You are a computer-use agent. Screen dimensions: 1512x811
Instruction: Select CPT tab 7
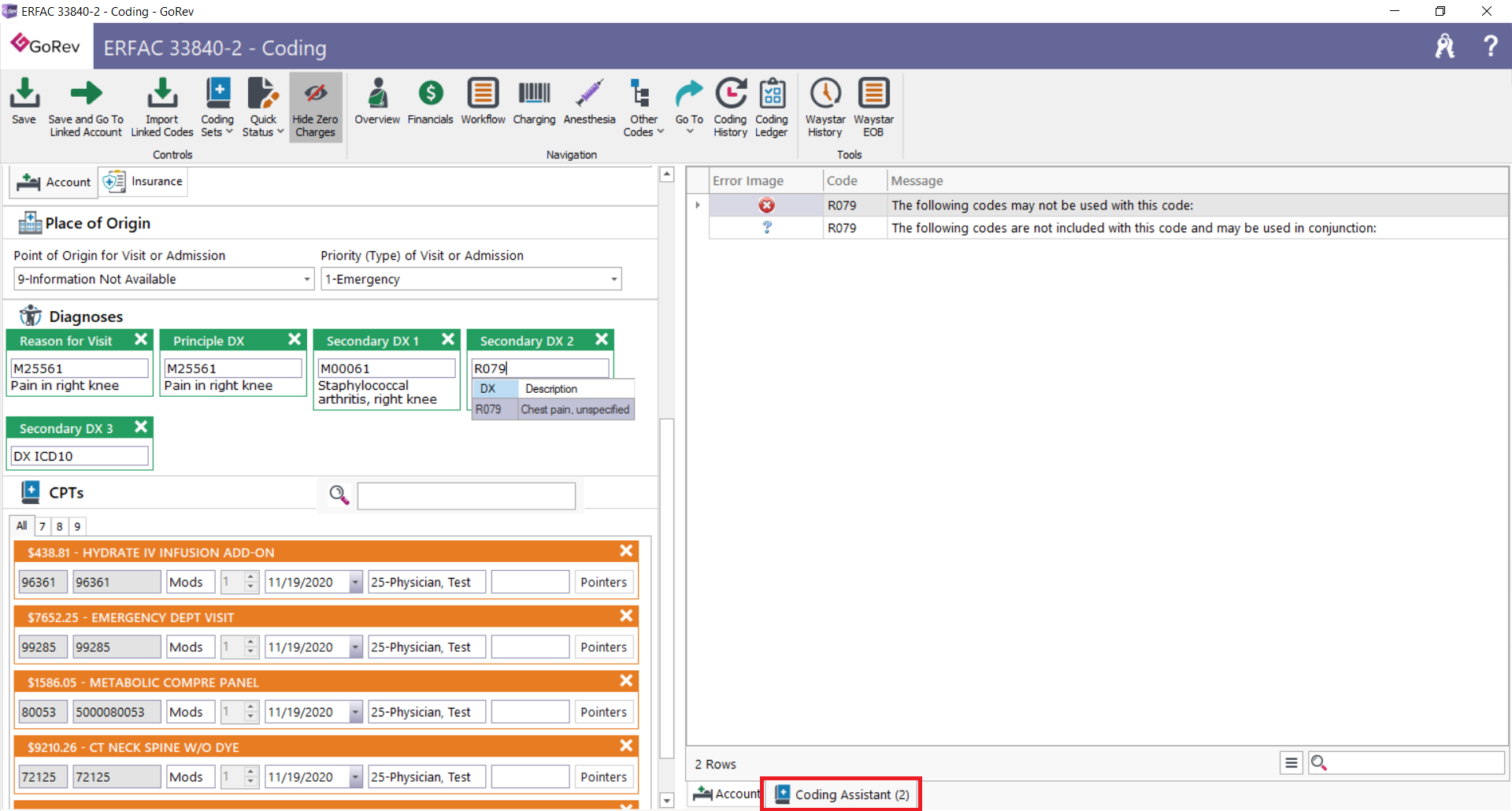pyautogui.click(x=43, y=526)
